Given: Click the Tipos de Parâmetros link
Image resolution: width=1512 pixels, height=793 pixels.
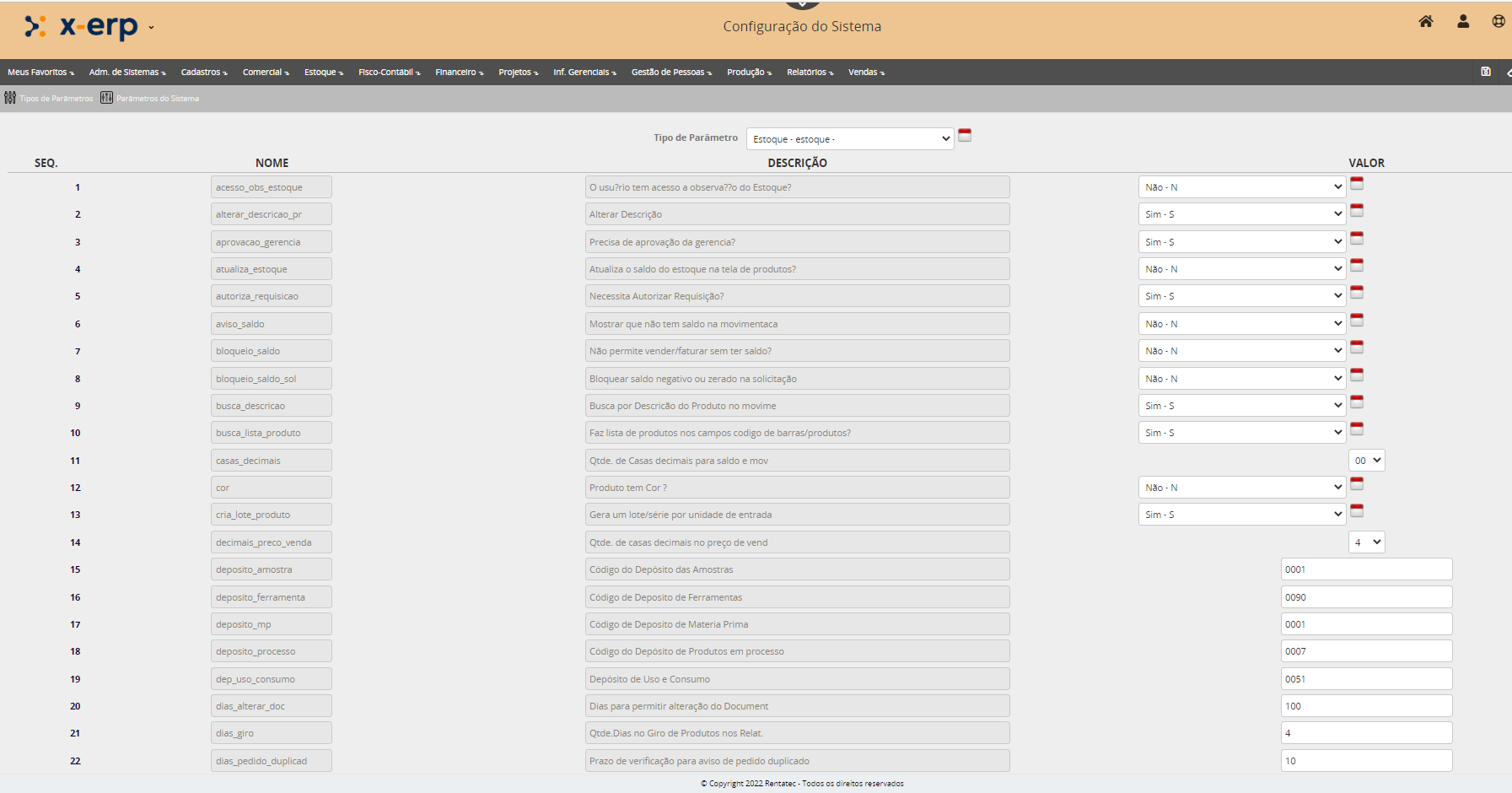Looking at the screenshot, I should (x=56, y=99).
